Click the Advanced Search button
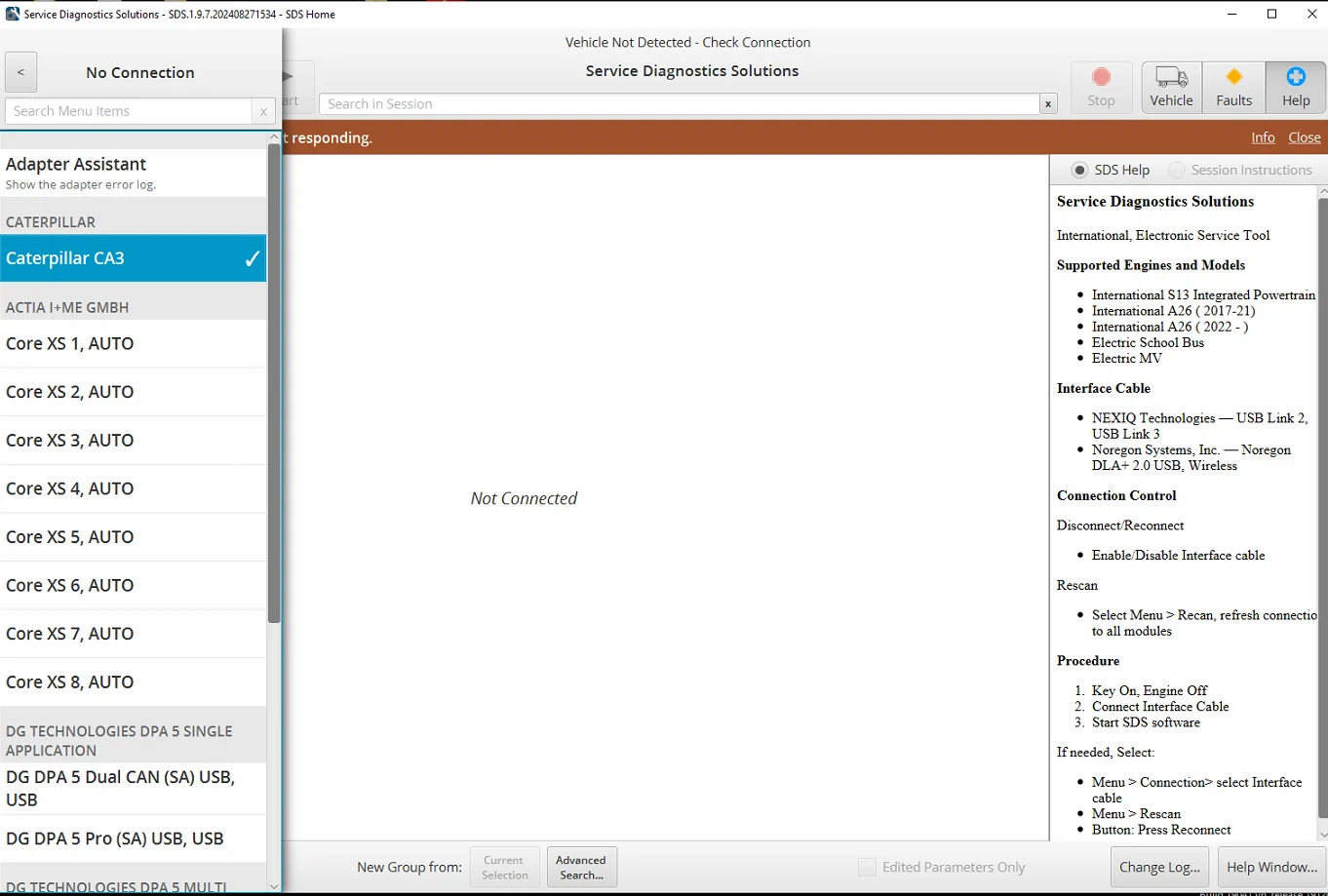Screen dimensions: 1328x896 point(581,867)
